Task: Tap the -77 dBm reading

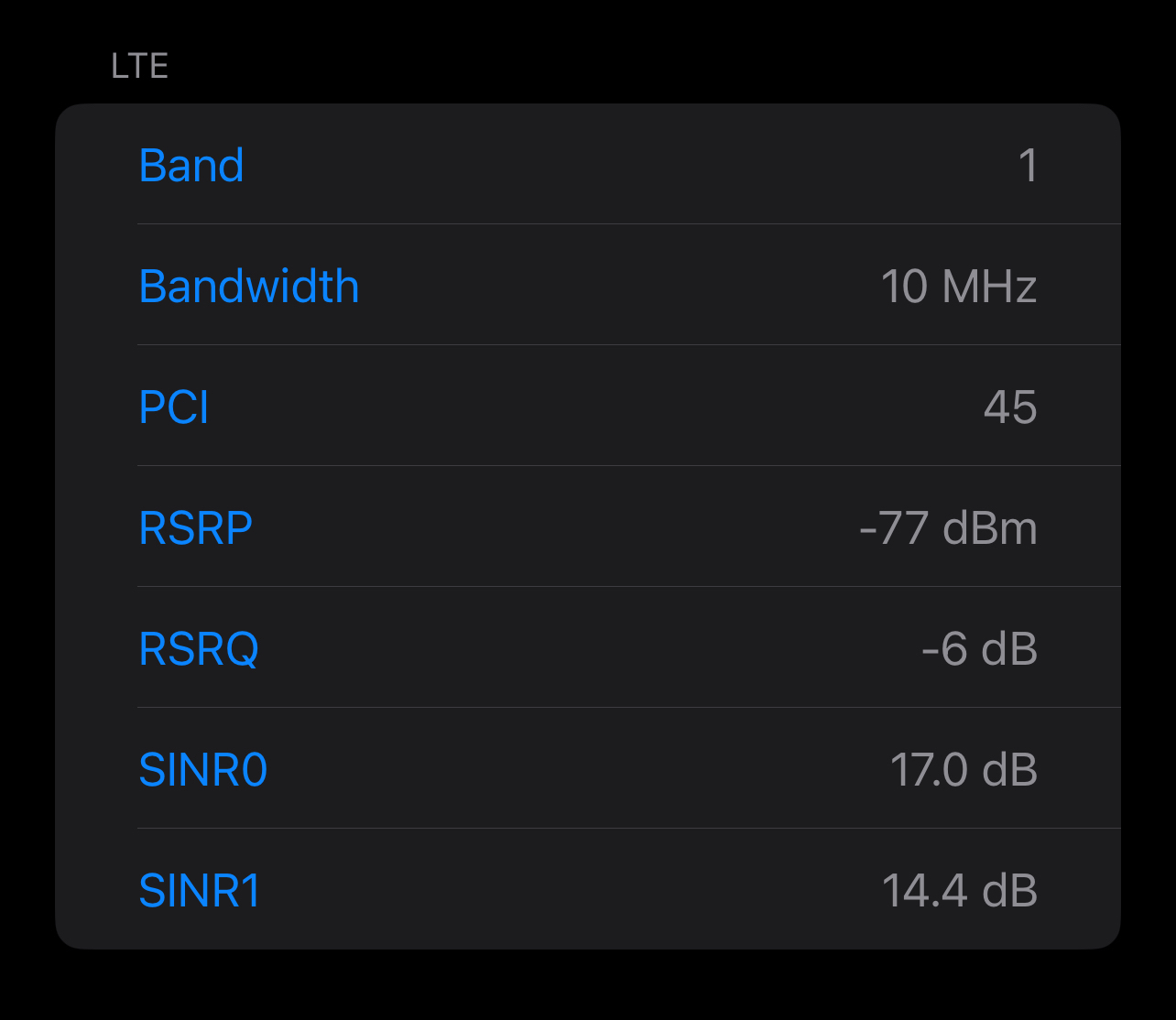Action: tap(948, 528)
